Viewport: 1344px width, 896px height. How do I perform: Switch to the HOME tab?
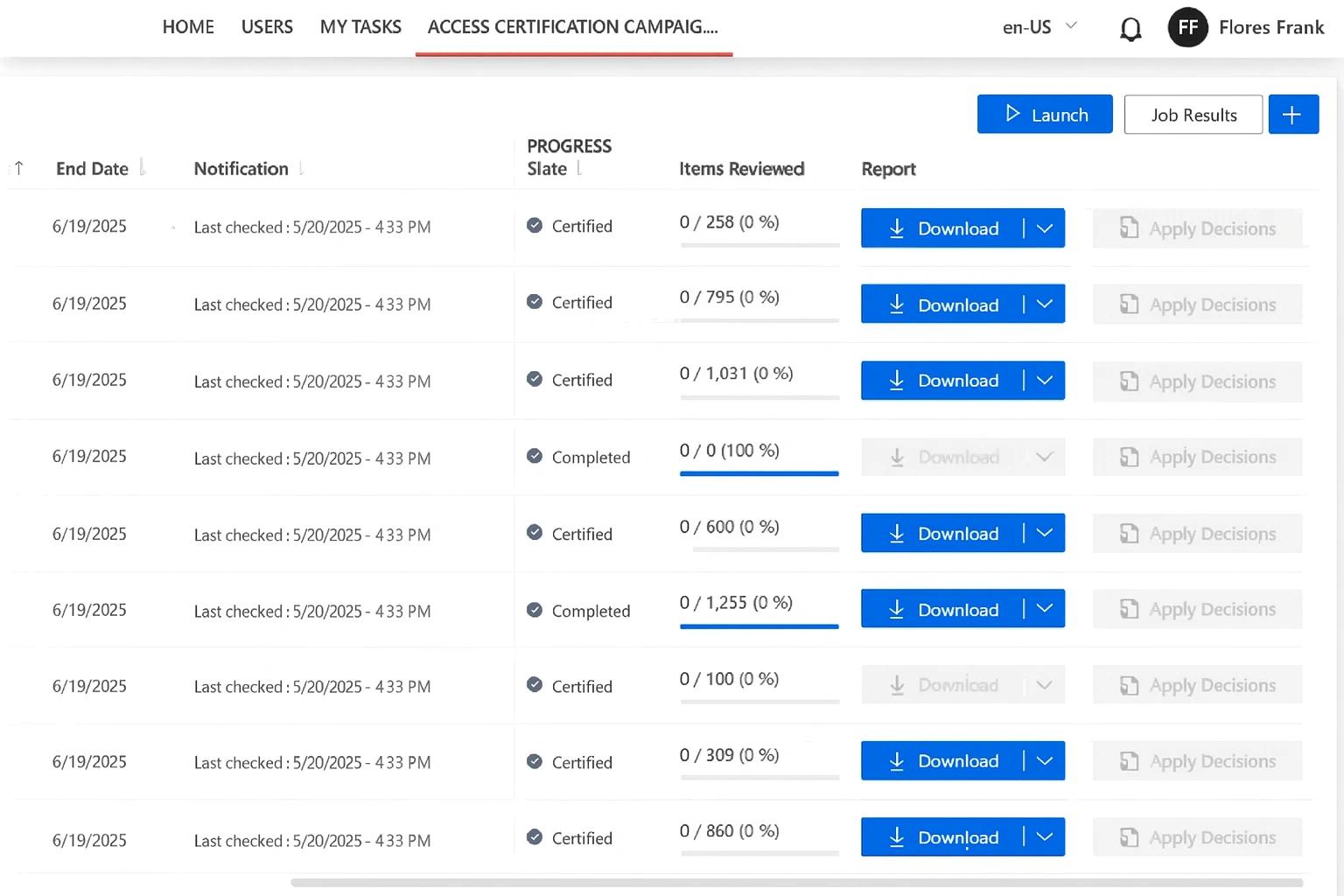pyautogui.click(x=187, y=27)
